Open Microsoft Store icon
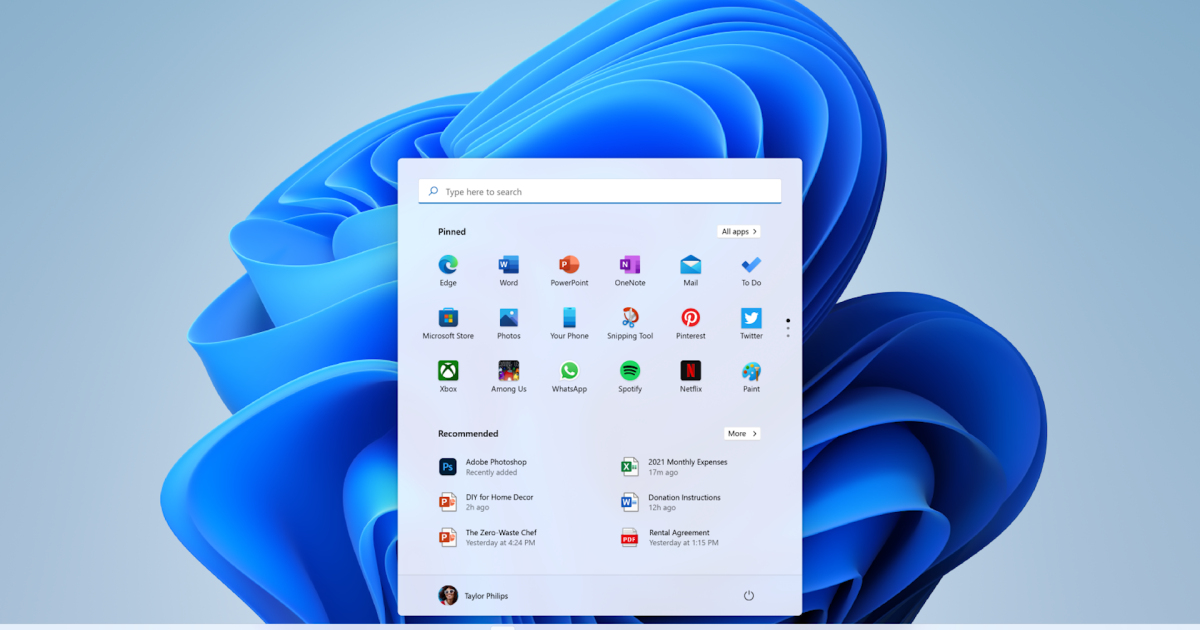Image resolution: width=1200 pixels, height=630 pixels. [x=448, y=318]
